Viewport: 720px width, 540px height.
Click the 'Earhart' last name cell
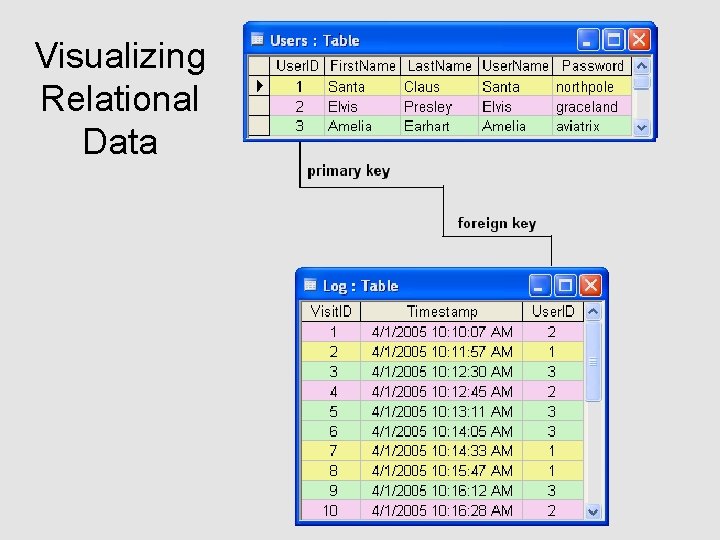point(439,126)
